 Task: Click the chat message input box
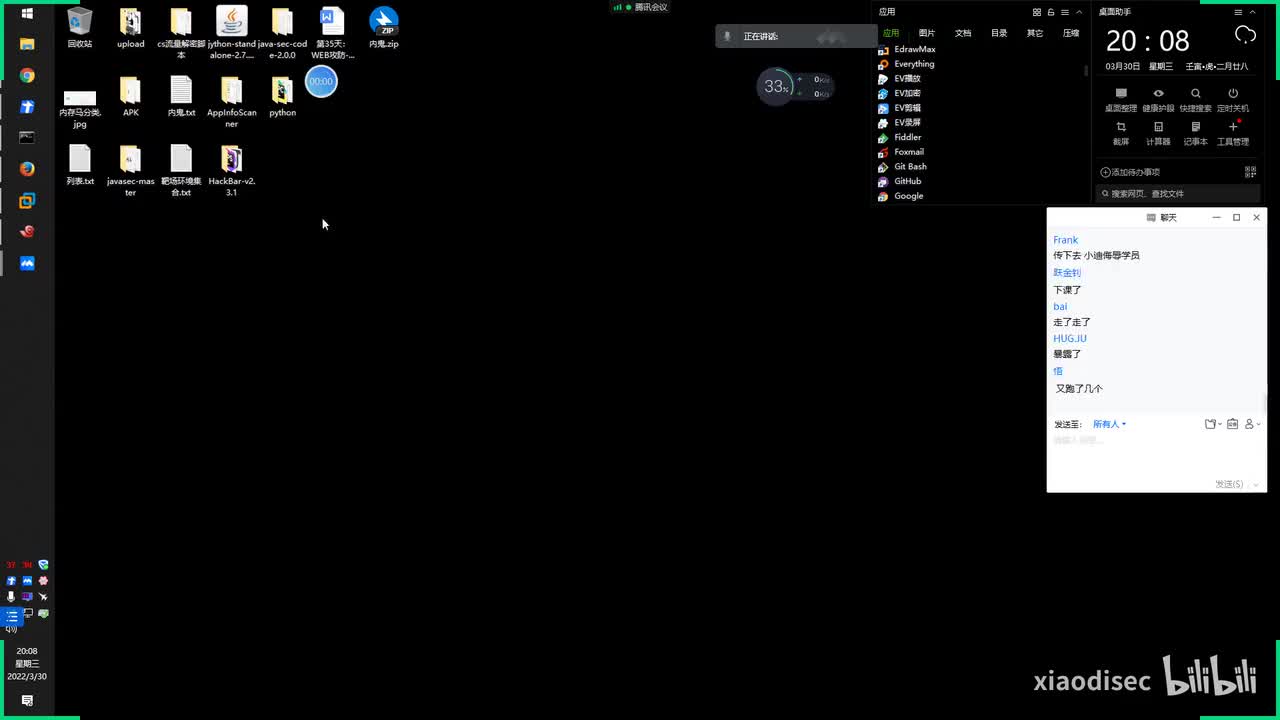[x=1156, y=453]
